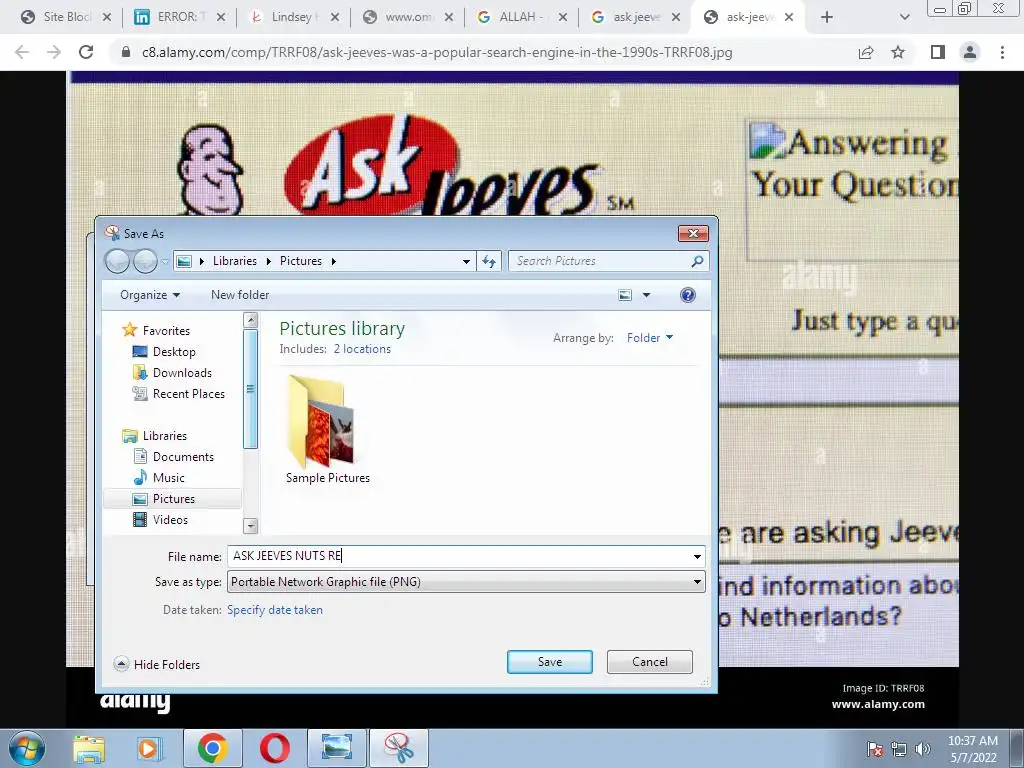Click the navigation pane scrollbar up arrow
Screen dimensions: 1024x768
coord(250,320)
